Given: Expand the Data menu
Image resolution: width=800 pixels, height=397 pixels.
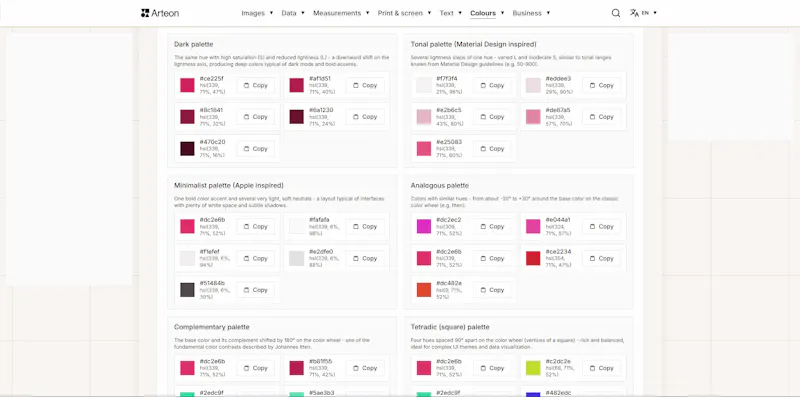Looking at the screenshot, I should (293, 13).
